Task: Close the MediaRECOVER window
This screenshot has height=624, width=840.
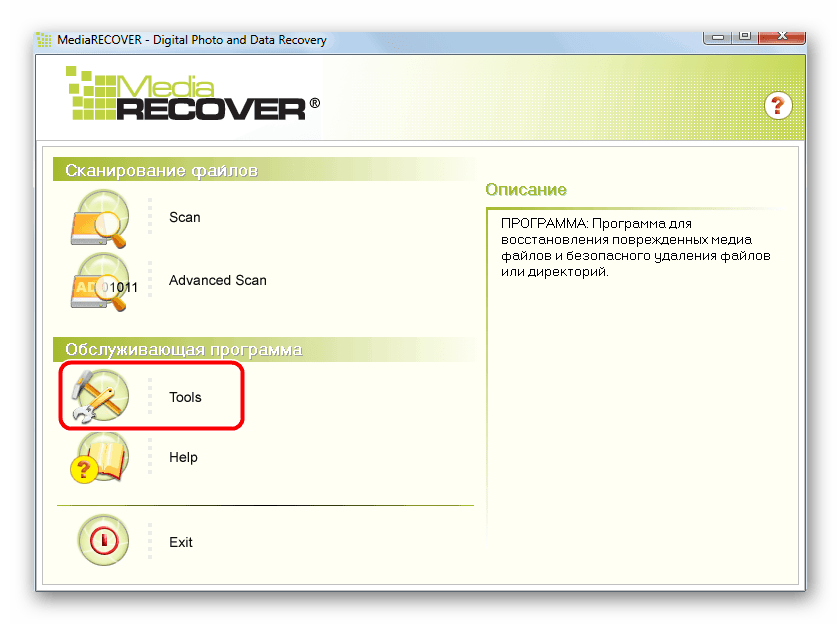Action: 782,36
